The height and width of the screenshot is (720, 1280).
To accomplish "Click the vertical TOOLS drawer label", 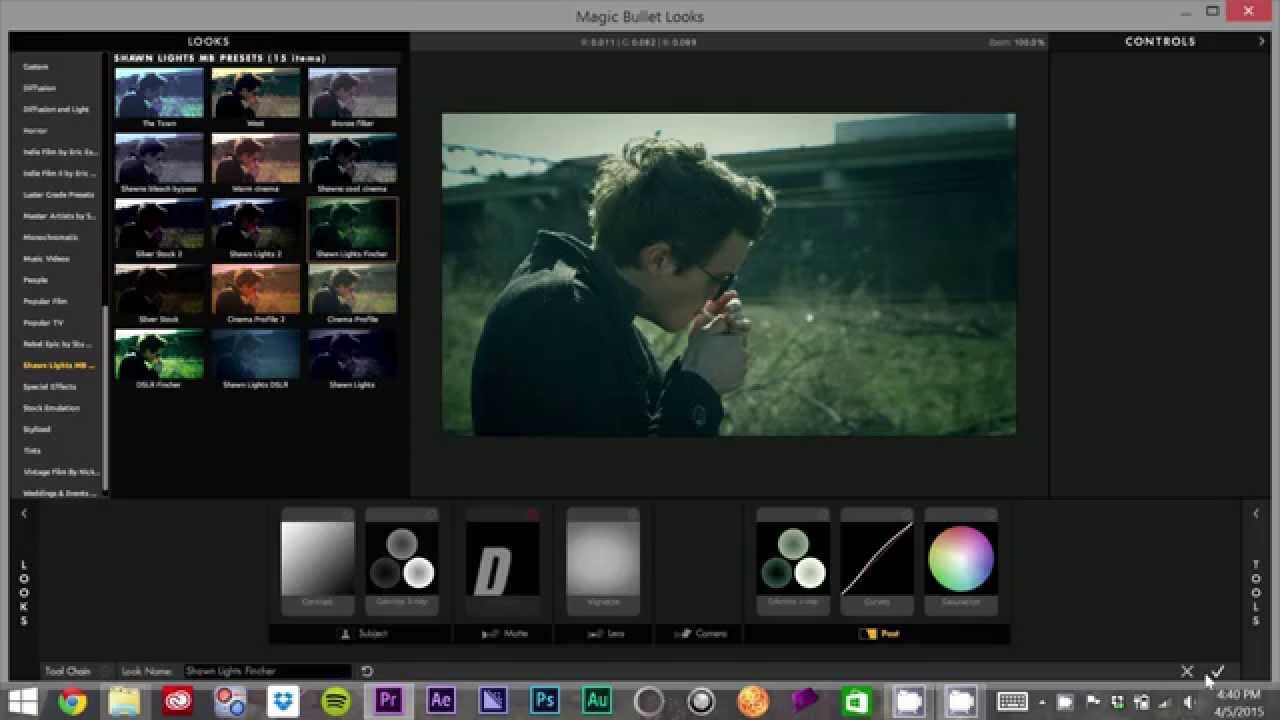I will click(1256, 593).
